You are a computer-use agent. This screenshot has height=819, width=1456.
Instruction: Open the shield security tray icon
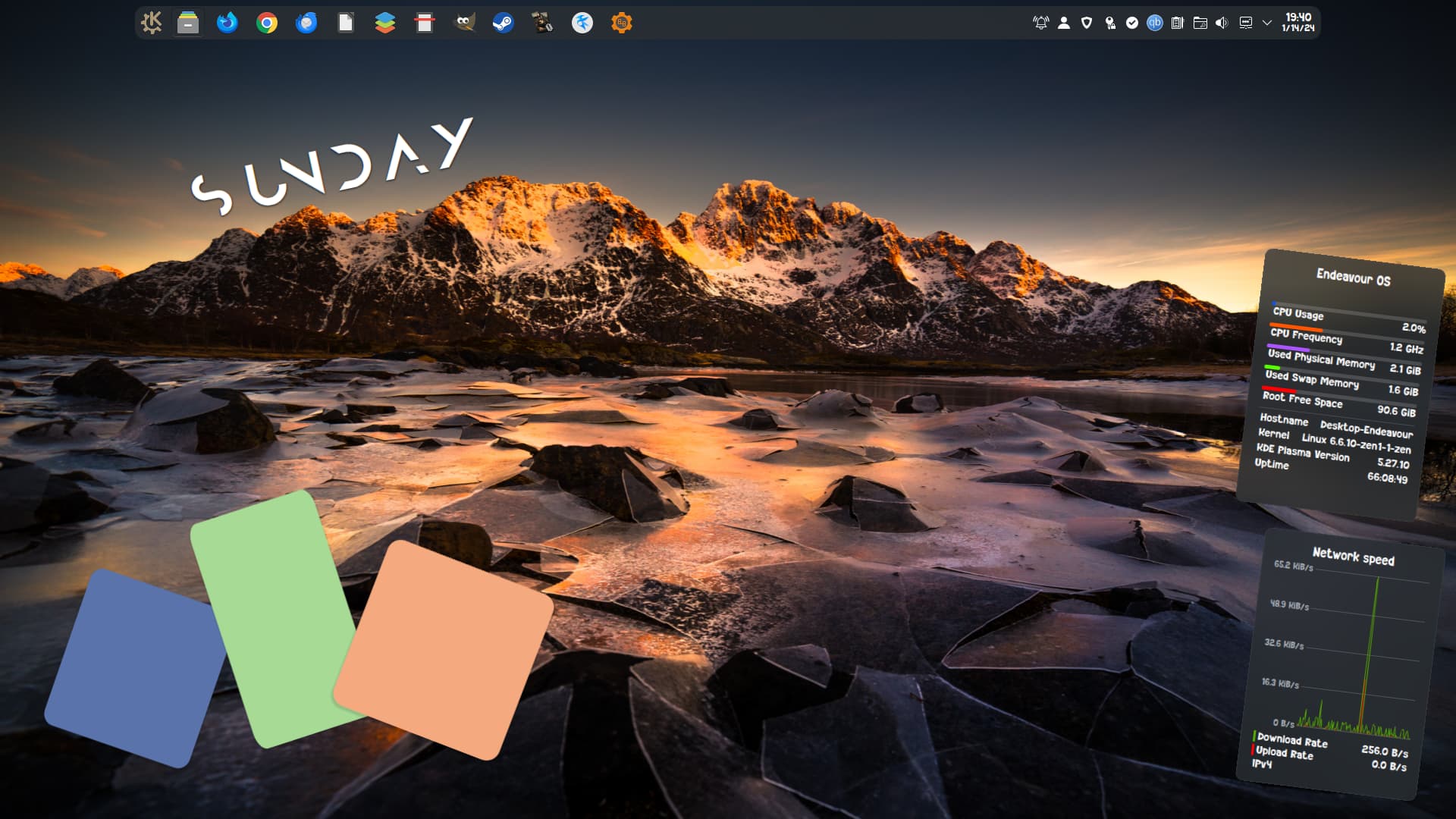click(1087, 23)
